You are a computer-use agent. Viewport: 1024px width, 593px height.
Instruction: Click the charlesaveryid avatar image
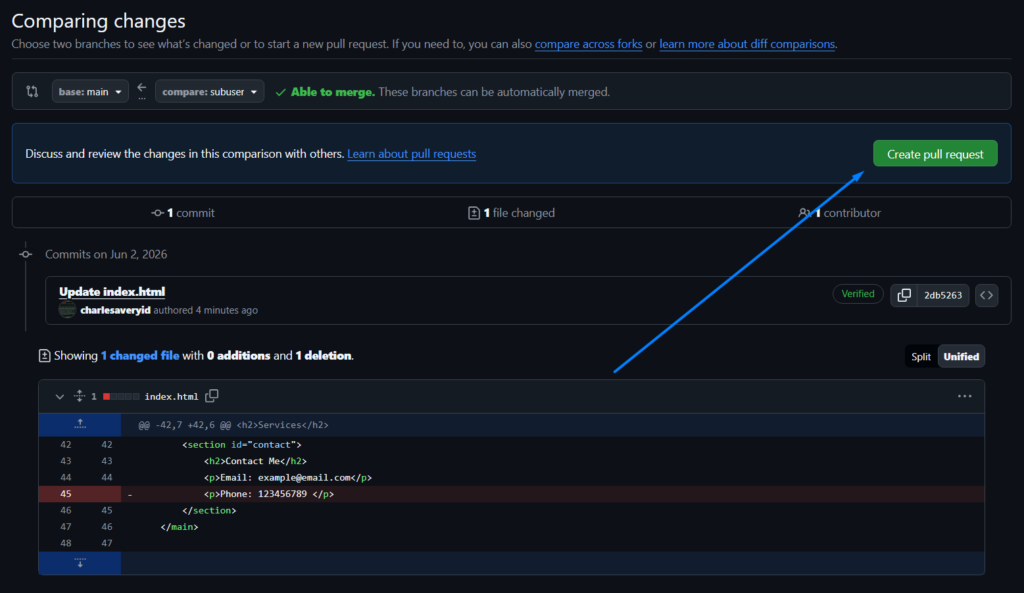(x=67, y=310)
